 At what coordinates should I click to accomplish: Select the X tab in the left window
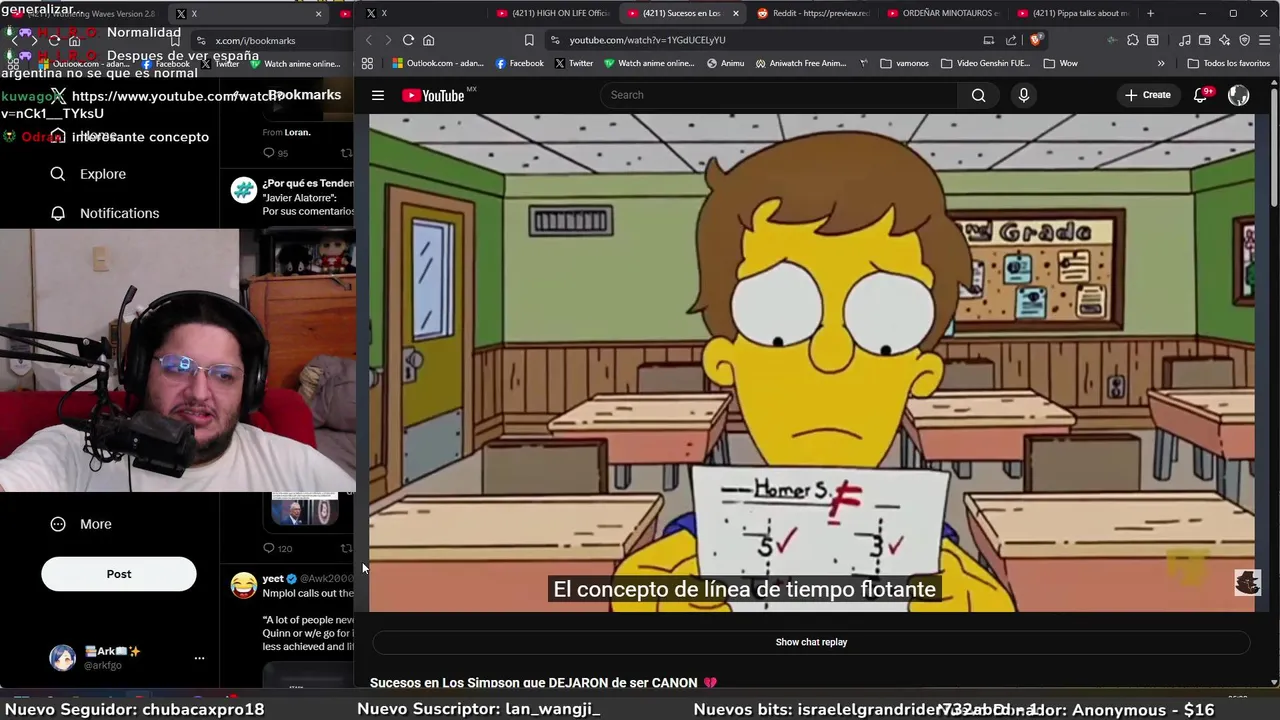250,14
